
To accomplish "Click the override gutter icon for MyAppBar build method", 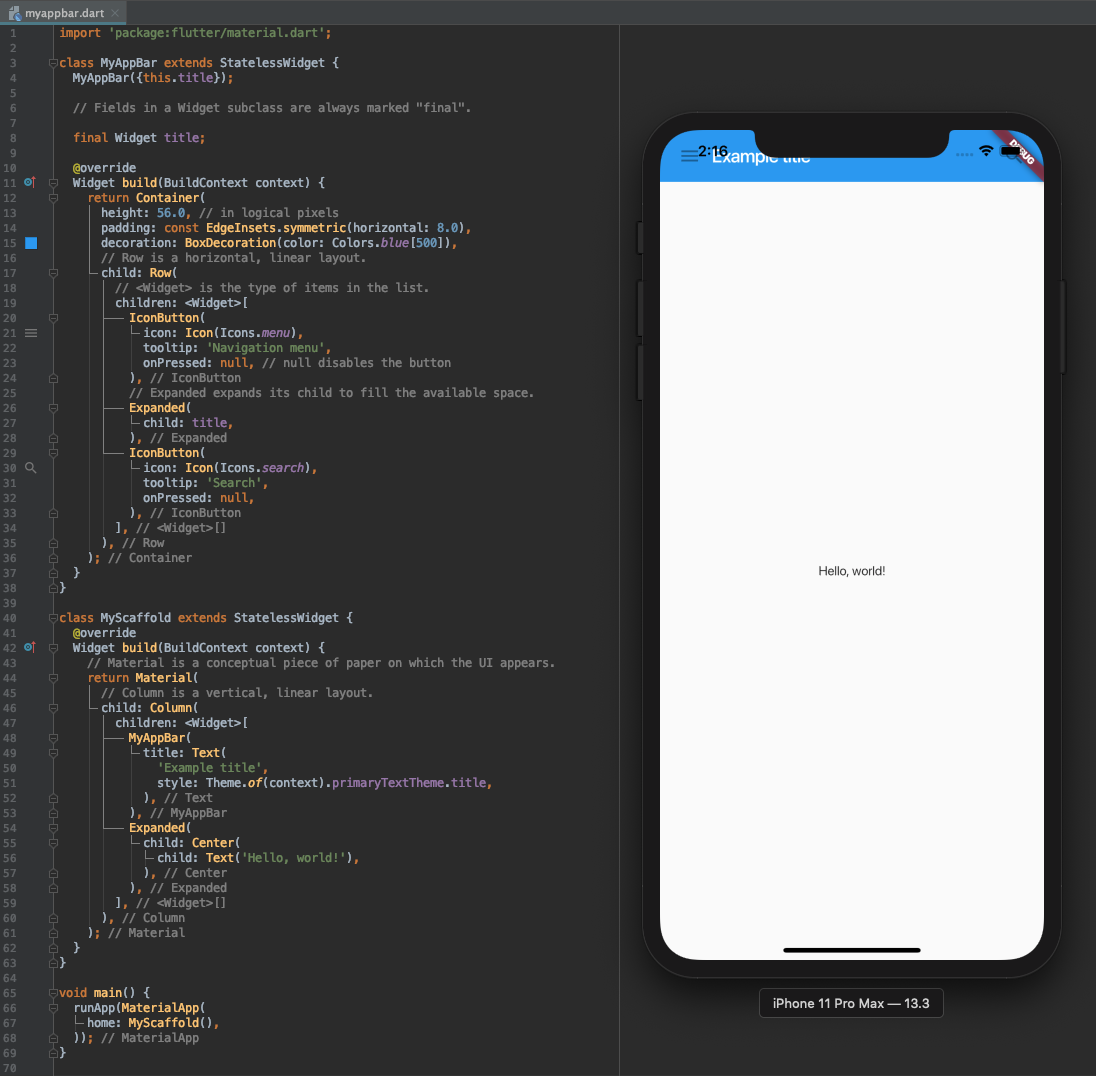I will click(29, 182).
